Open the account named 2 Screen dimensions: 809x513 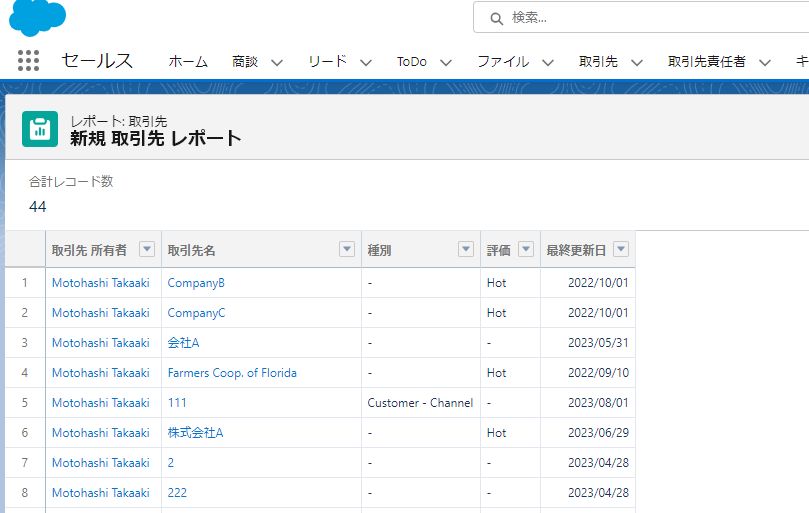pos(171,462)
